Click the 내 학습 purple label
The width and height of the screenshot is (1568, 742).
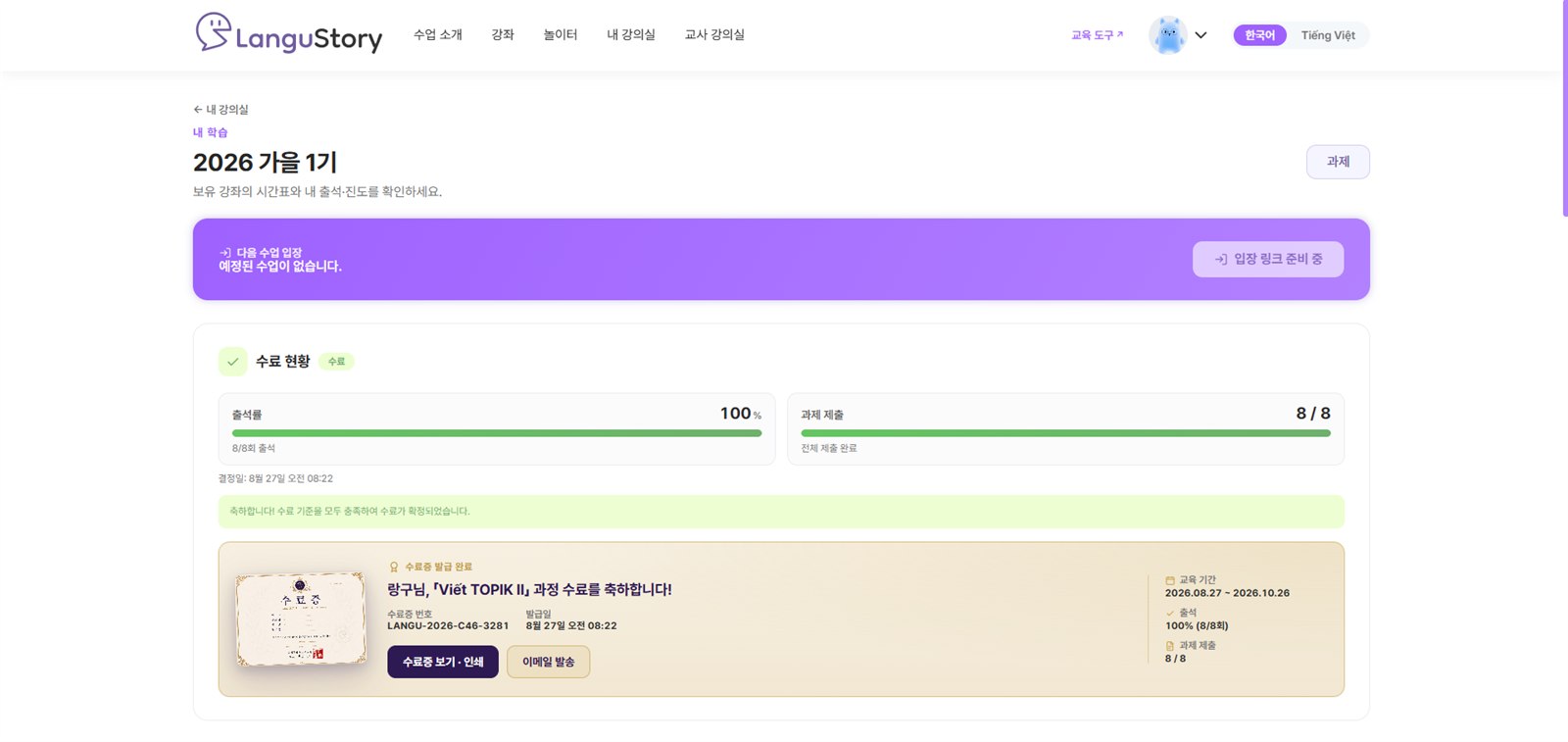(210, 132)
